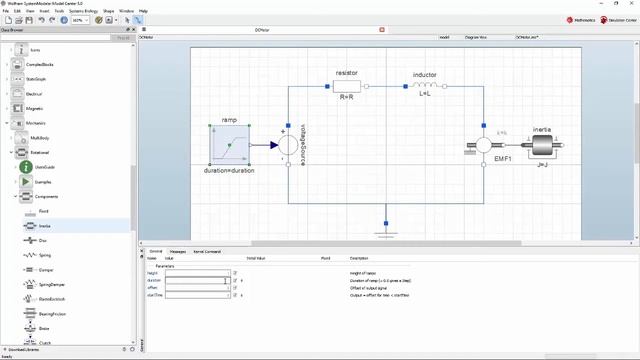Open the Systems Biology menu

tap(83, 11)
